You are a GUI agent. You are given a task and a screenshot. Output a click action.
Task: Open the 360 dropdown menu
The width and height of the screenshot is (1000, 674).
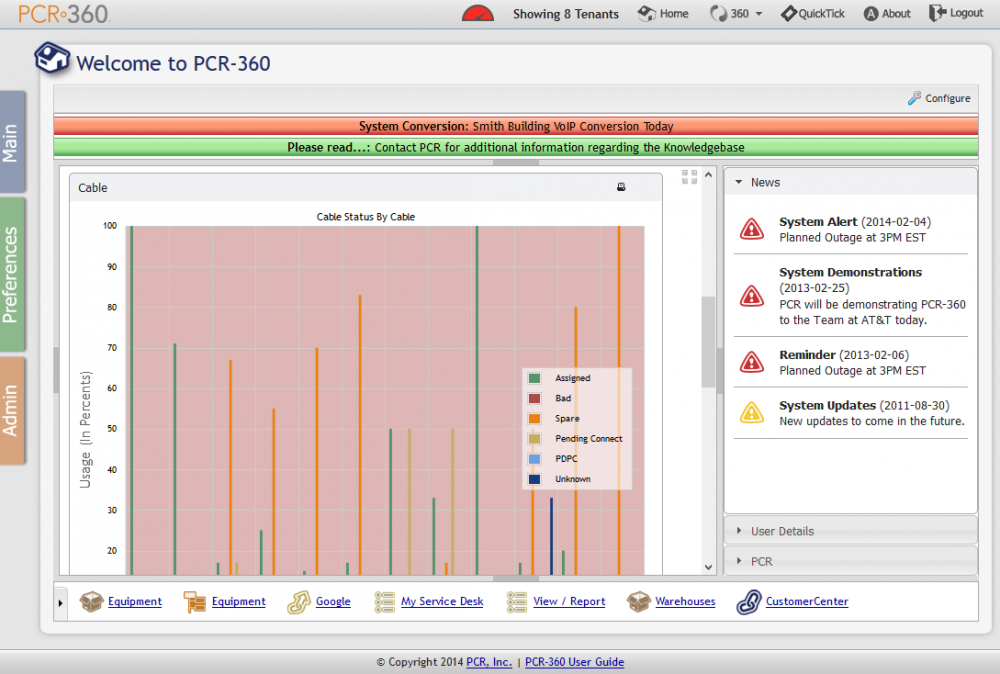[x=736, y=14]
